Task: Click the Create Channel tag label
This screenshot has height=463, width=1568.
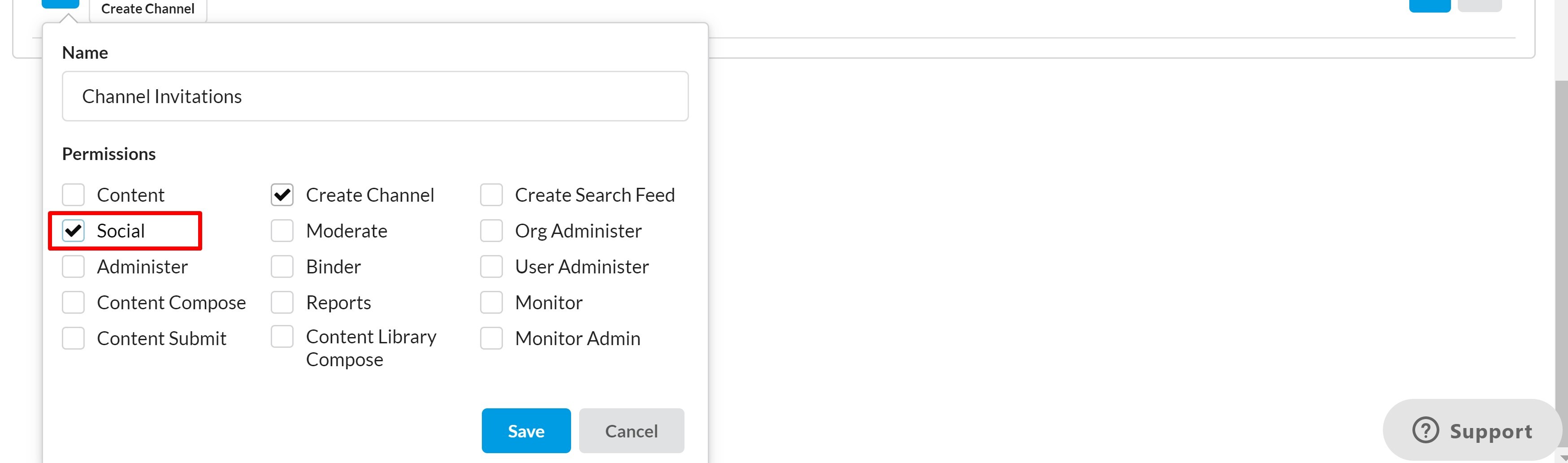Action: point(148,9)
